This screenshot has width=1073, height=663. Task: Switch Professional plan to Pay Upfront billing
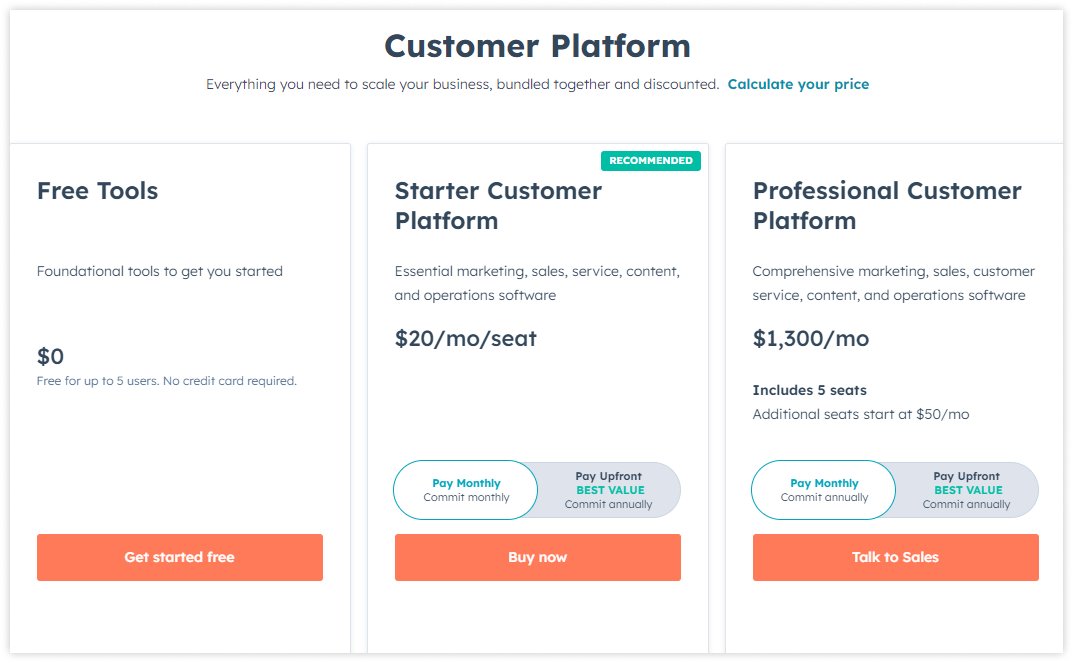(968, 490)
